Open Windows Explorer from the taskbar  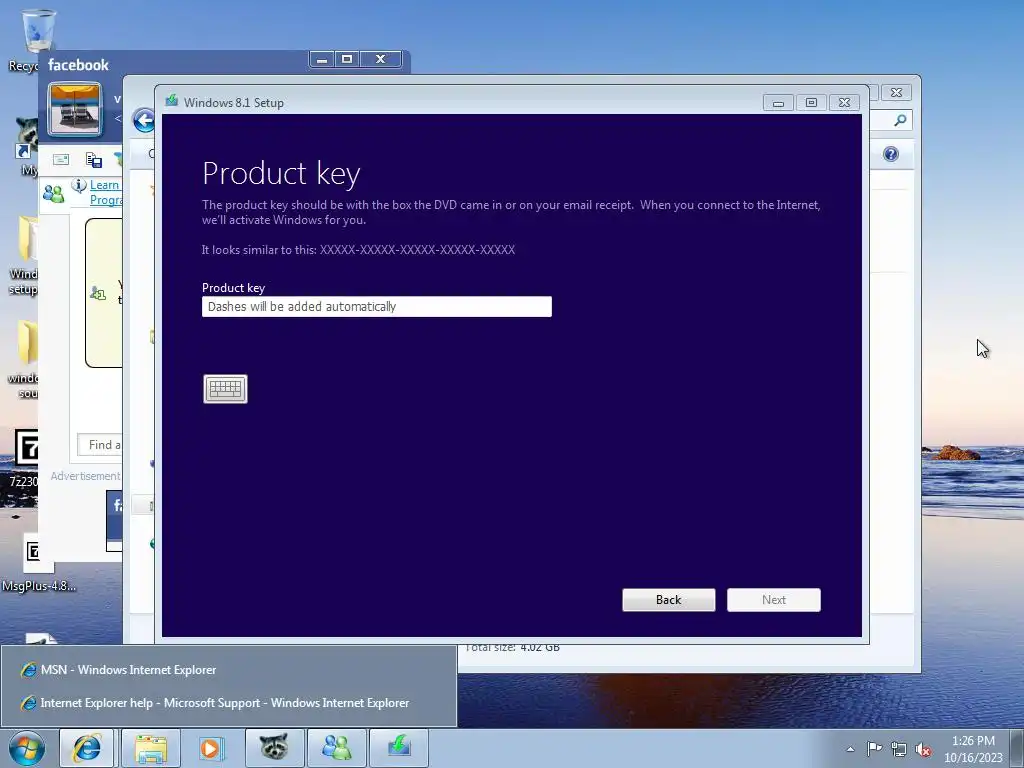151,748
